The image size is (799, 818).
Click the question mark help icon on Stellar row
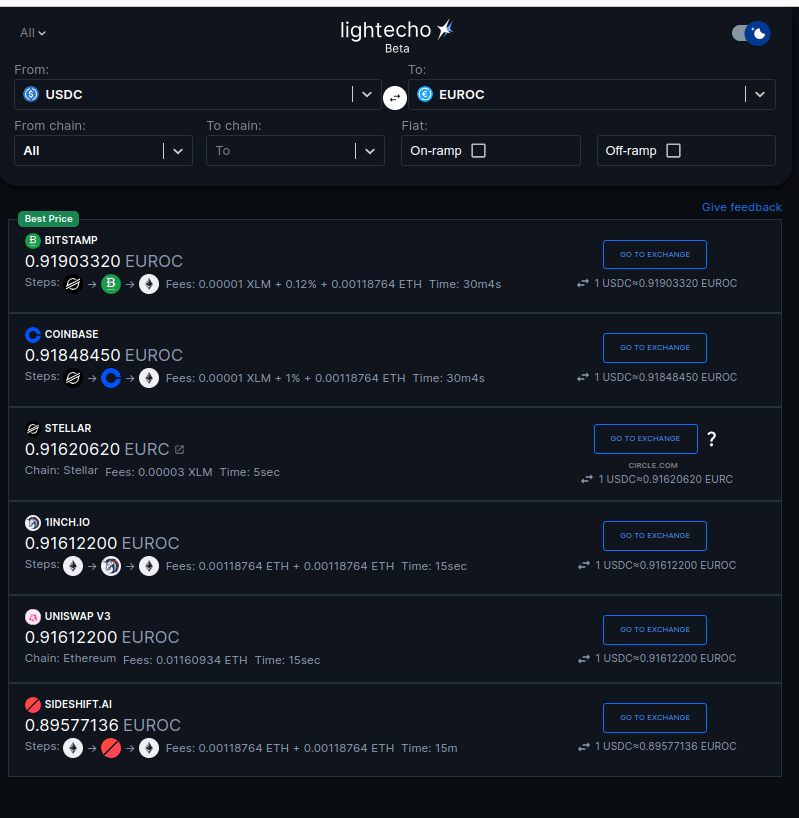tap(711, 439)
